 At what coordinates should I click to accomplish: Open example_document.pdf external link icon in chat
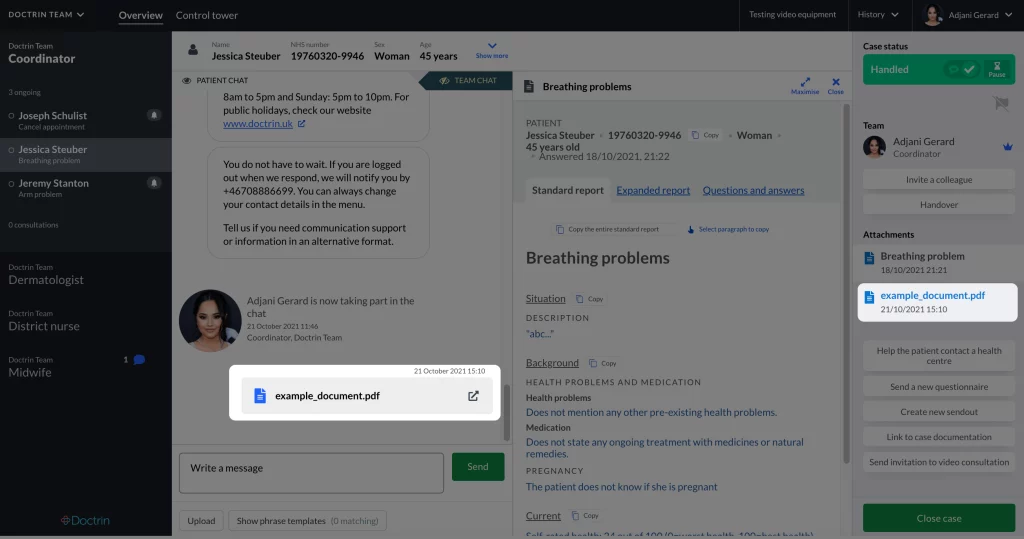[473, 396]
